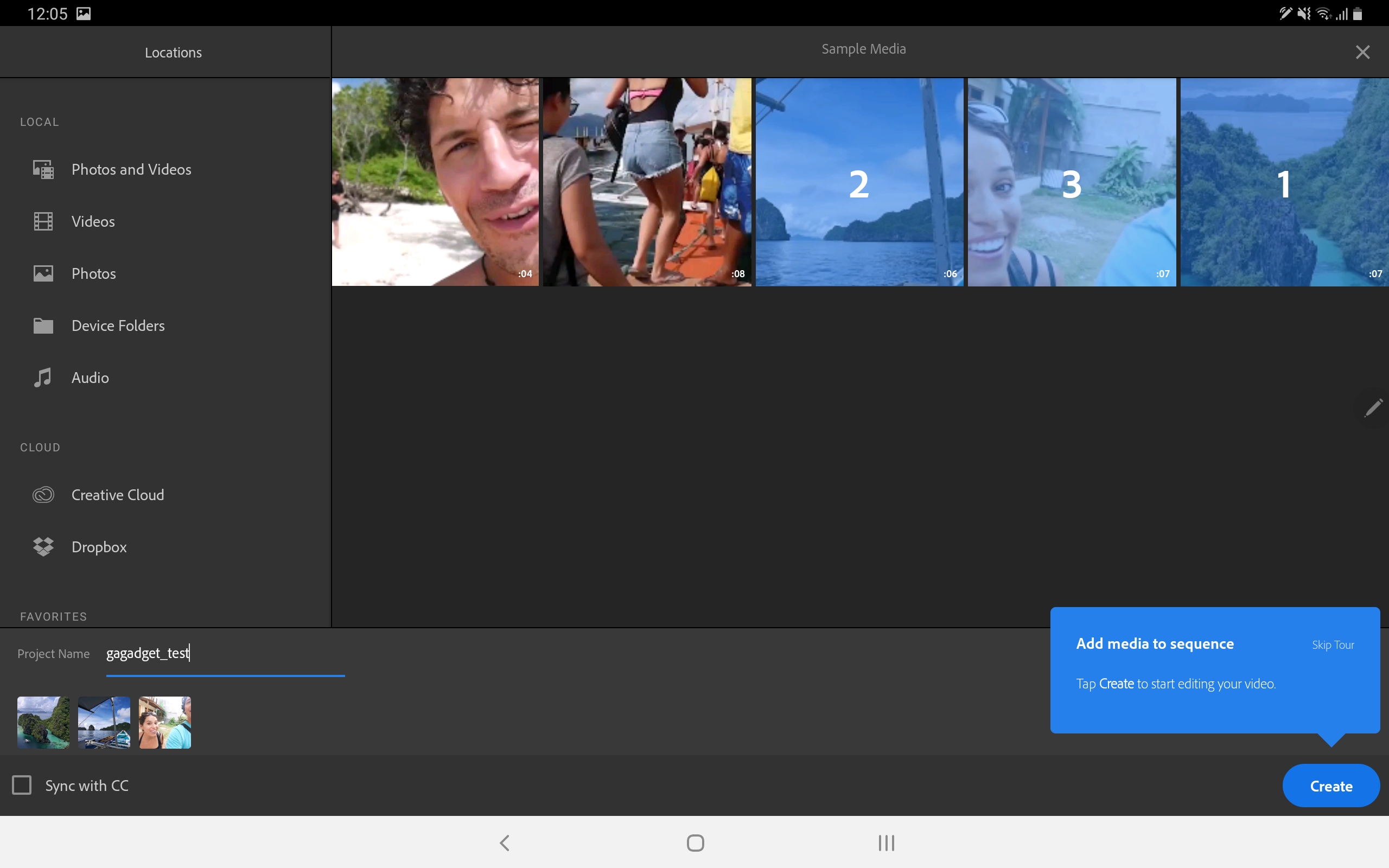The height and width of the screenshot is (868, 1389).
Task: Click Skip Tour link in tooltip
Action: click(x=1332, y=644)
